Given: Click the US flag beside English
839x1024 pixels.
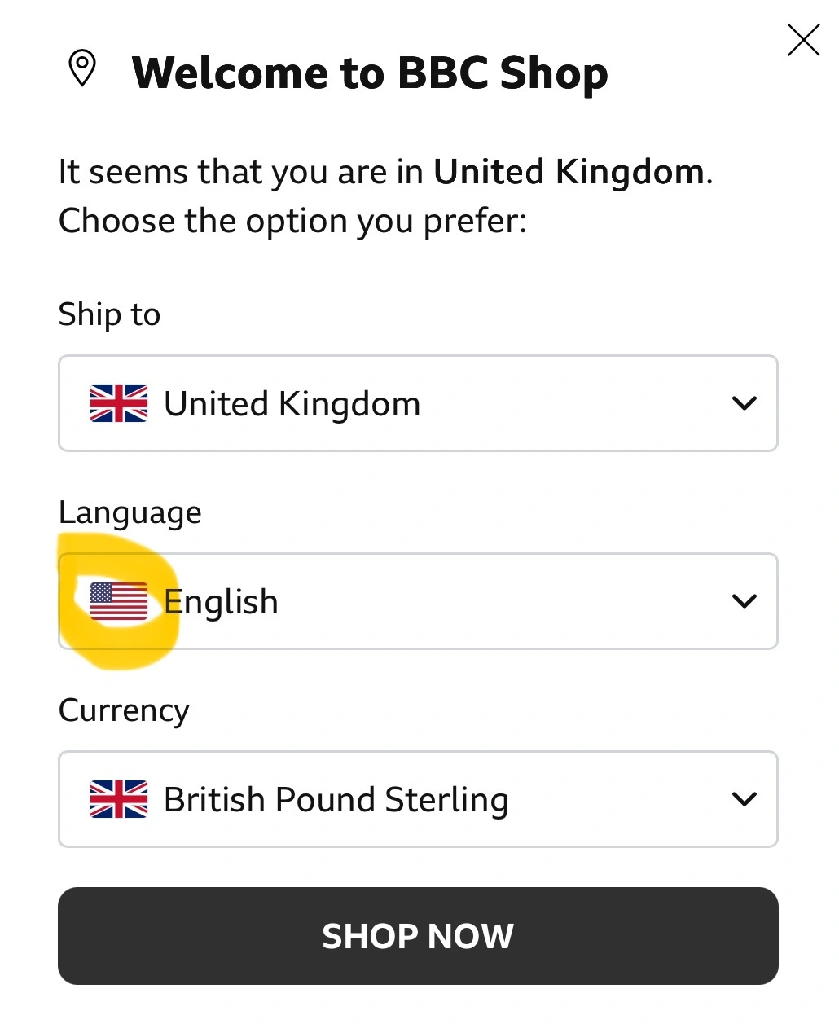Looking at the screenshot, I should pos(118,601).
